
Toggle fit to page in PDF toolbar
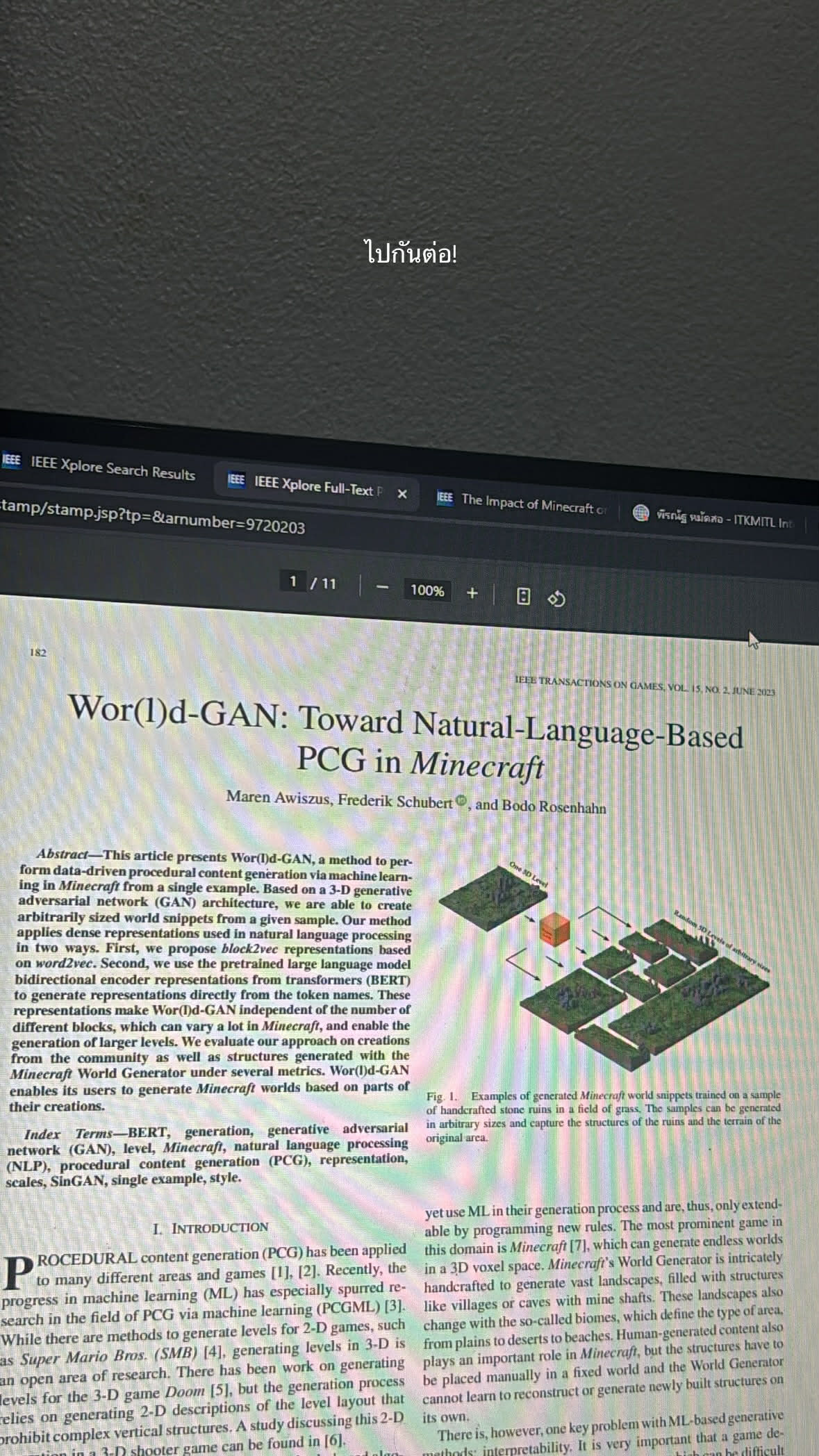[x=524, y=596]
